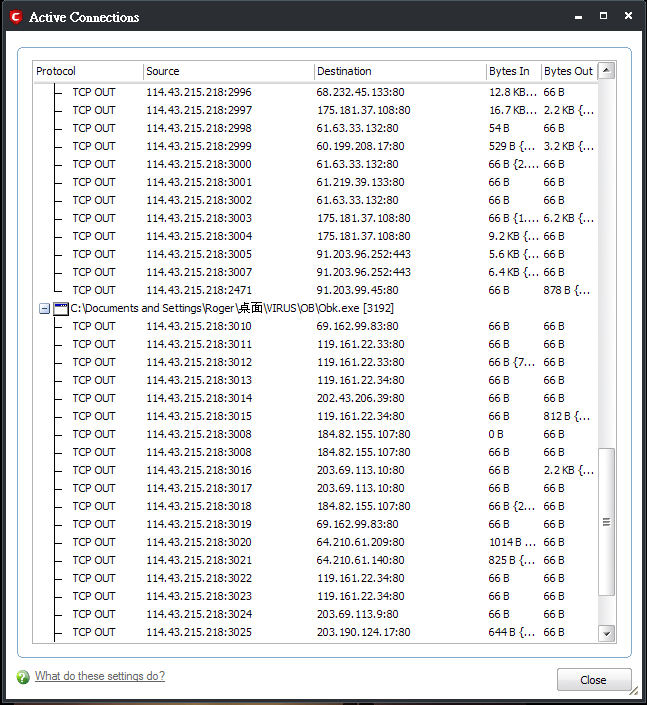Select source 114.43.215.218:3002

point(199,200)
